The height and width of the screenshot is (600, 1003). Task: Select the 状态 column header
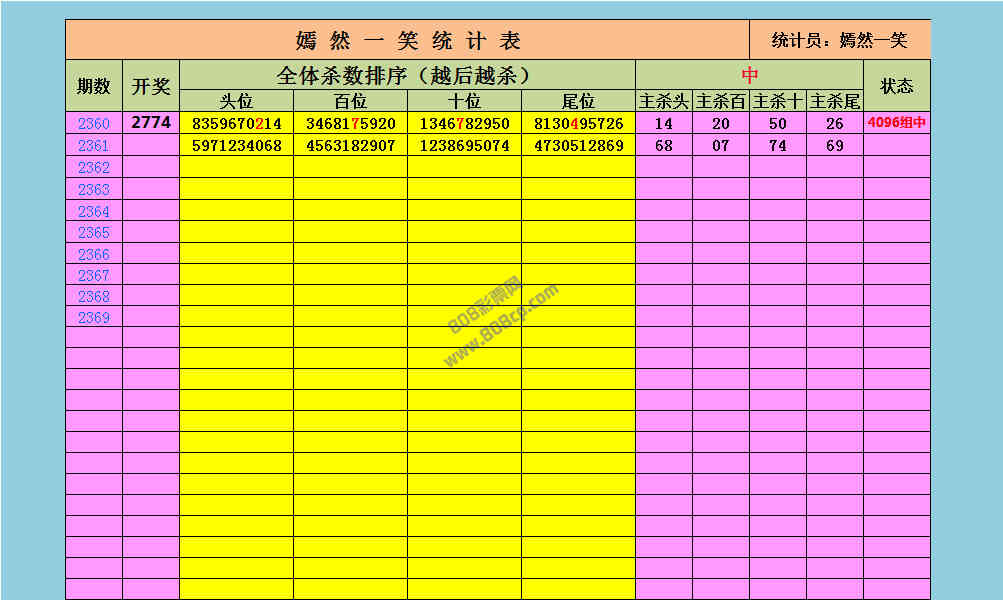click(896, 86)
